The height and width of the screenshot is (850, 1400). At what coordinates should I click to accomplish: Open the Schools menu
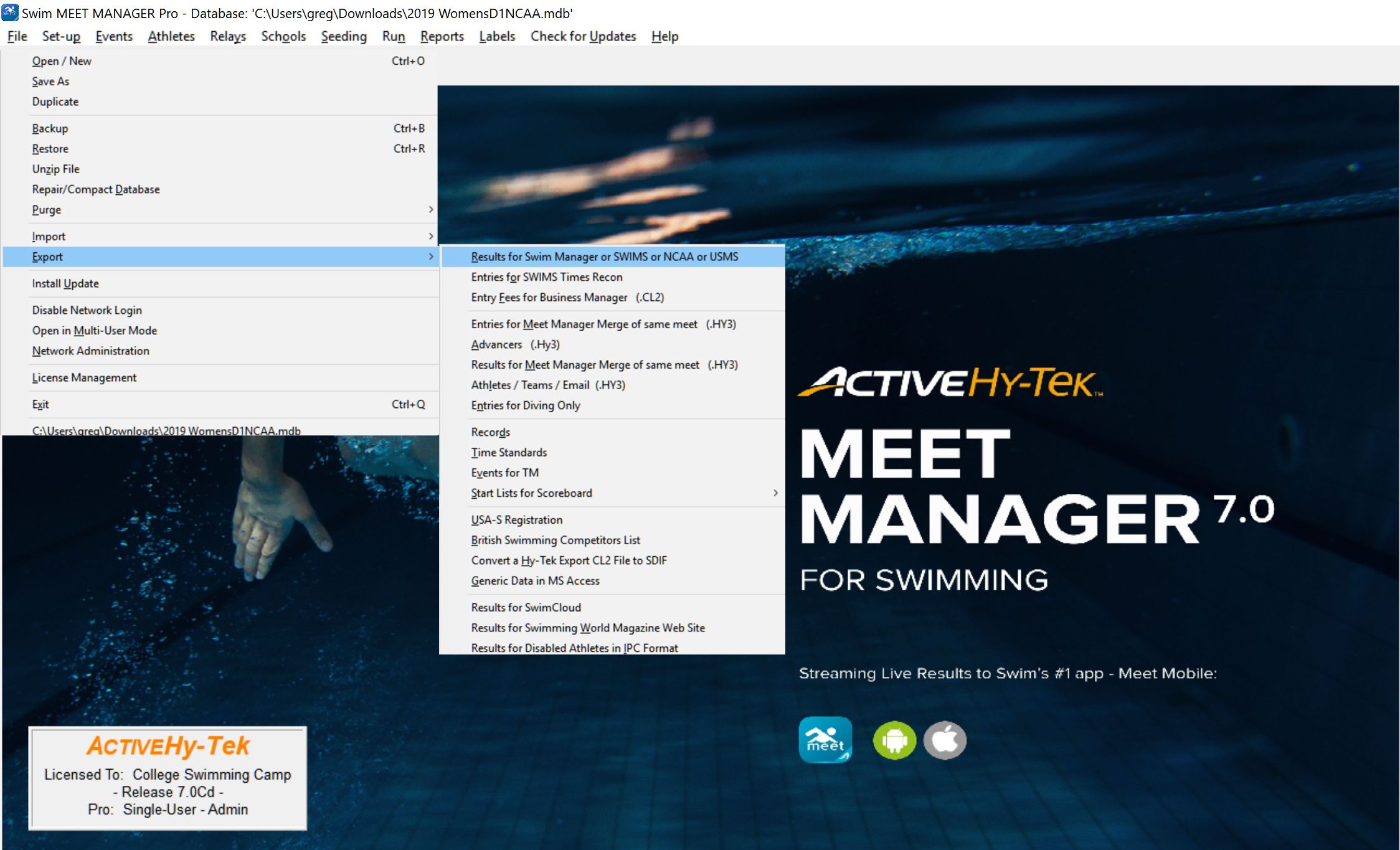283,36
